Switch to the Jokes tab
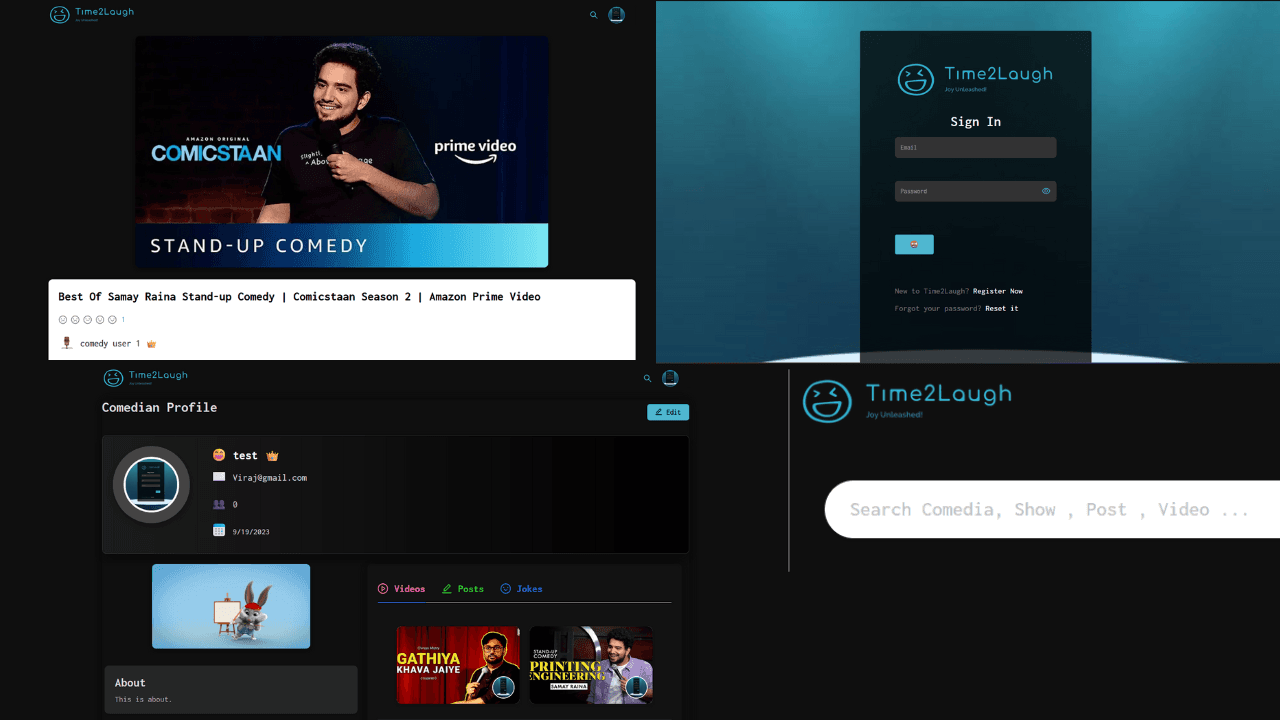Viewport: 1280px width, 720px height. tap(521, 589)
